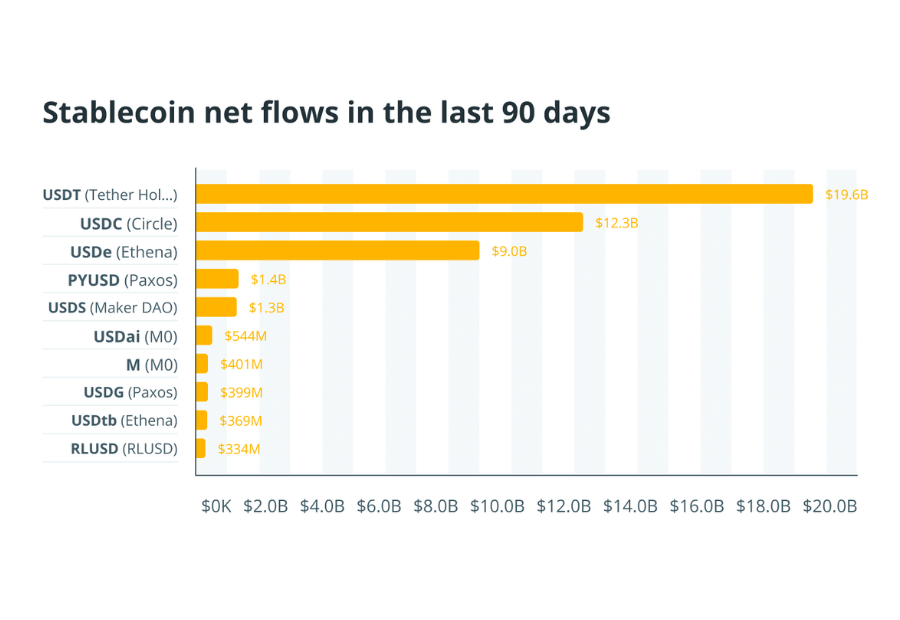Select the RLUSD (RLUSD) row label
The height and width of the screenshot is (620, 900).
[x=124, y=449]
